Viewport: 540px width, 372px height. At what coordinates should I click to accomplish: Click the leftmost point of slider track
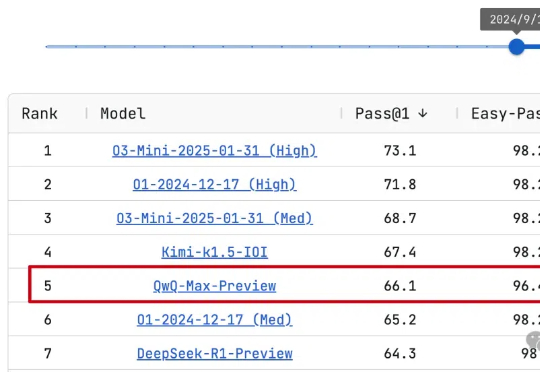coord(47,46)
